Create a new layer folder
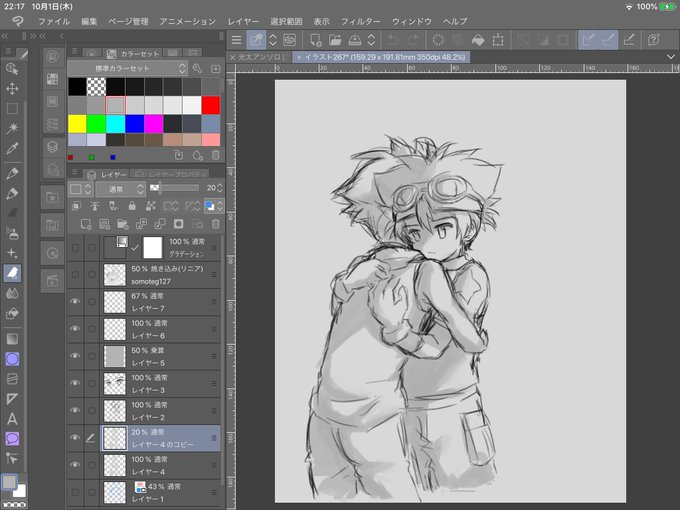Viewport: 680px width, 510px height. click(123, 224)
